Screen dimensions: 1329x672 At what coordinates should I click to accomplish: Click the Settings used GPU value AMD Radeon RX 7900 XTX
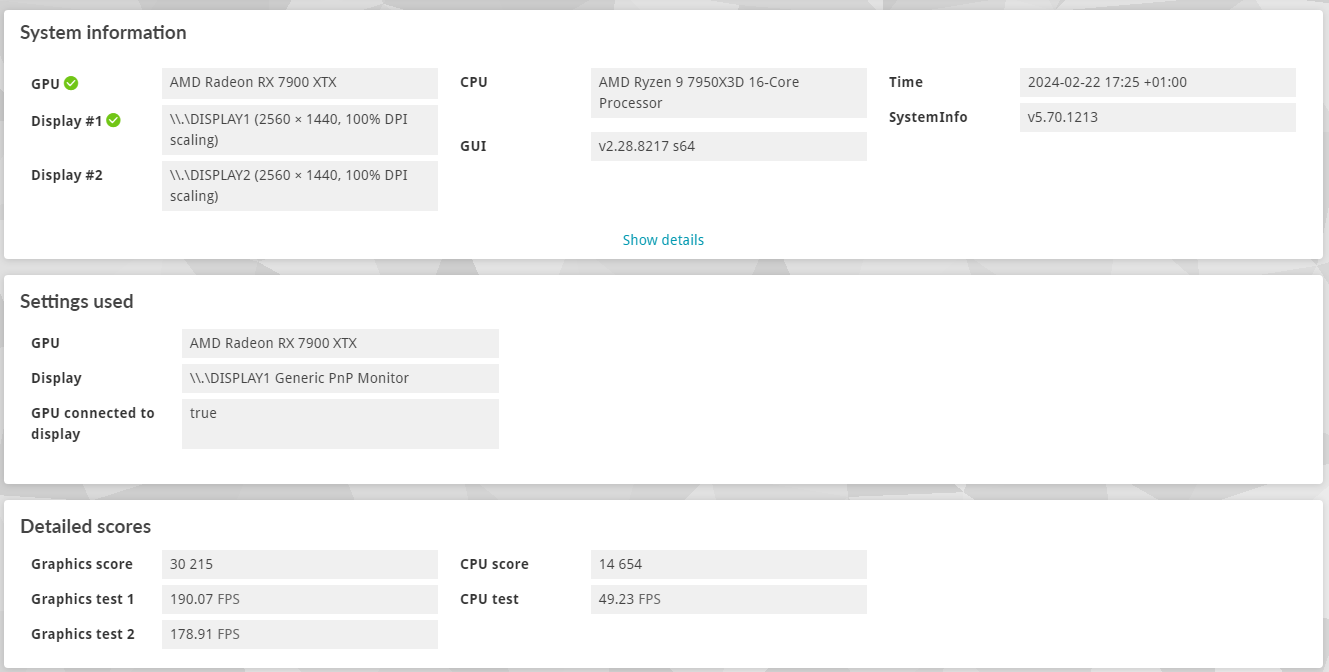tap(340, 343)
